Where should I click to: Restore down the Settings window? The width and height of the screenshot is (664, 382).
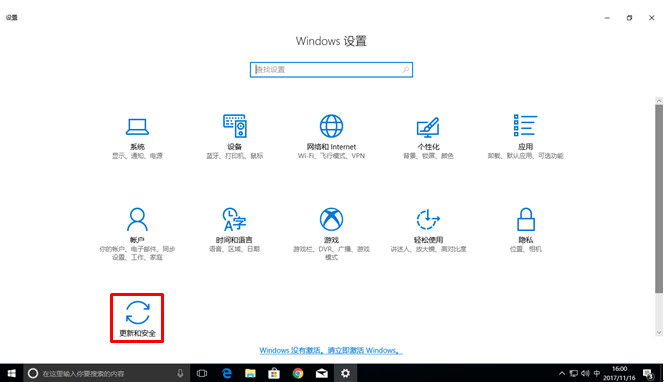tap(629, 18)
